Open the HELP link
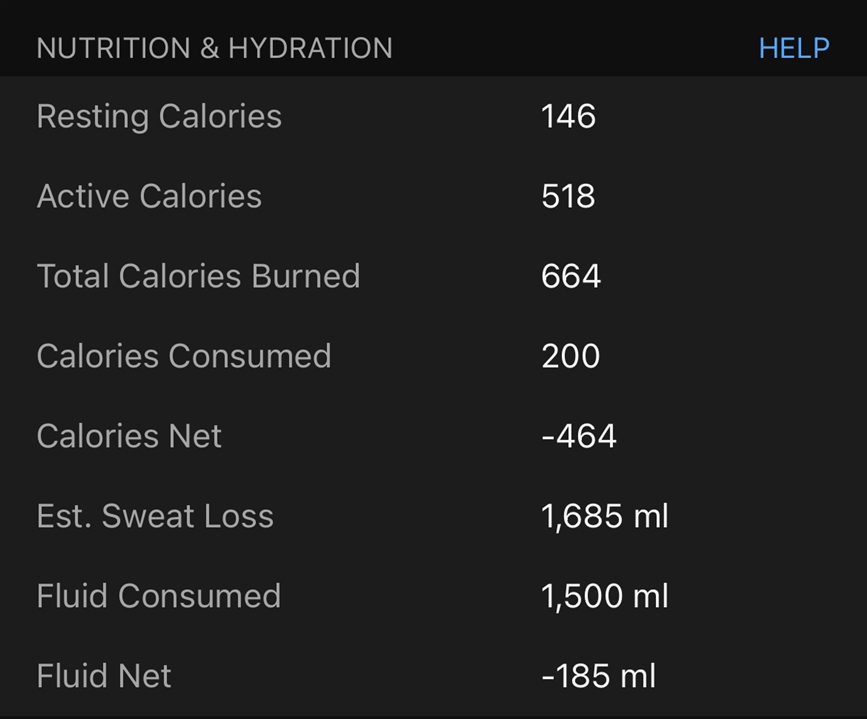The width and height of the screenshot is (867, 719). click(793, 48)
